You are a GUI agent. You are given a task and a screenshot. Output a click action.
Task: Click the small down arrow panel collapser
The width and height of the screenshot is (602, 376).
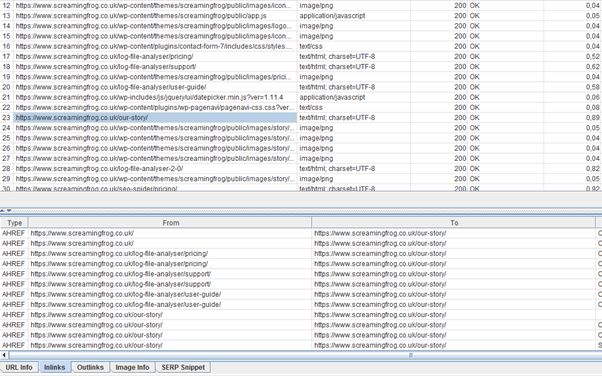(9, 210)
